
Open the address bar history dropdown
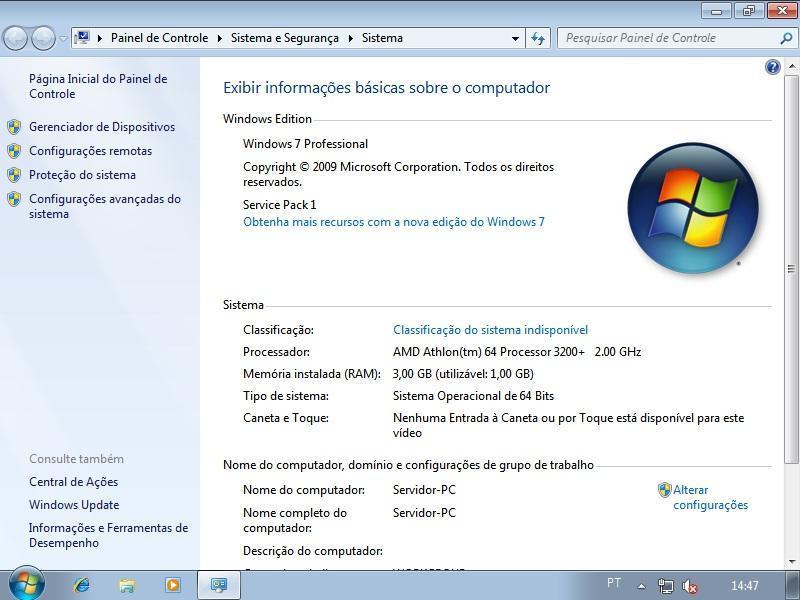tap(515, 38)
